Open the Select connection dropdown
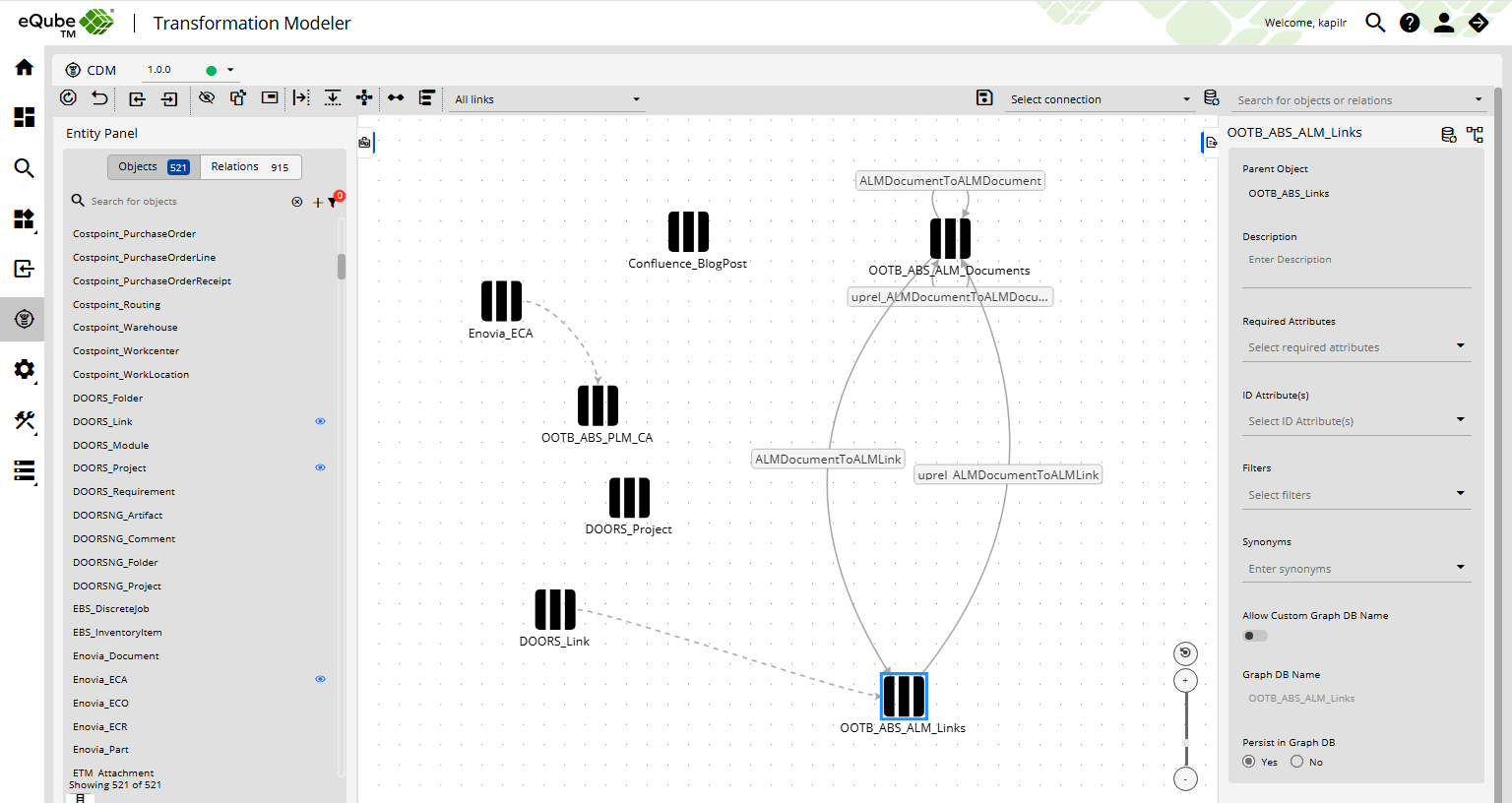 1100,99
